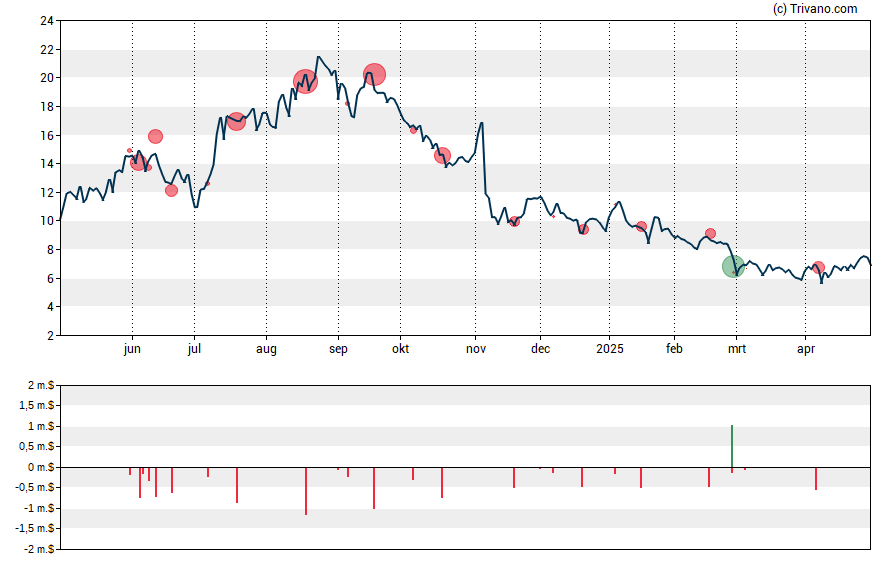
Task: Click the '24' price axis label
Action: point(47,21)
